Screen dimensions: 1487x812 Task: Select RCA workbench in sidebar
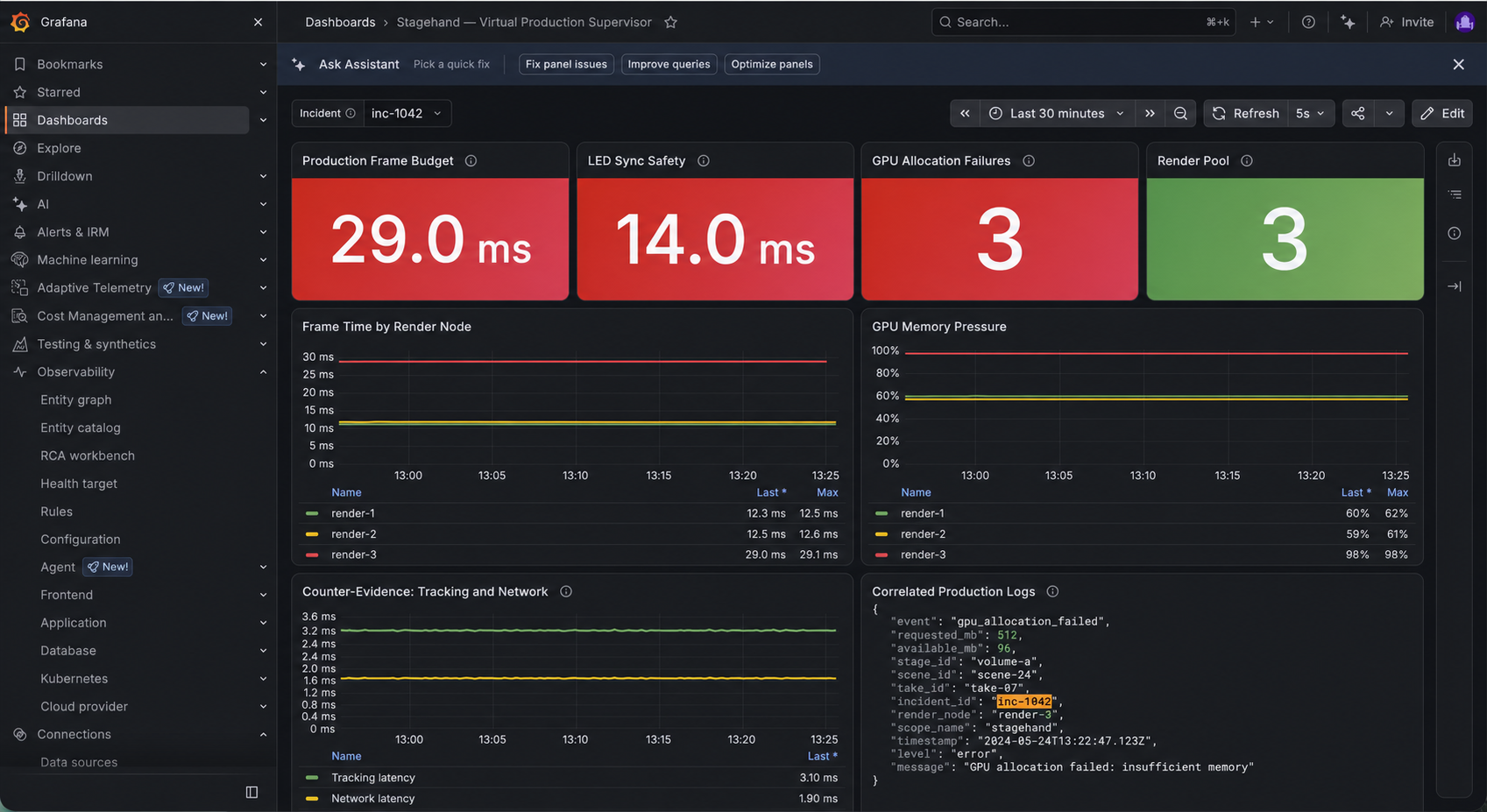pyautogui.click(x=88, y=455)
